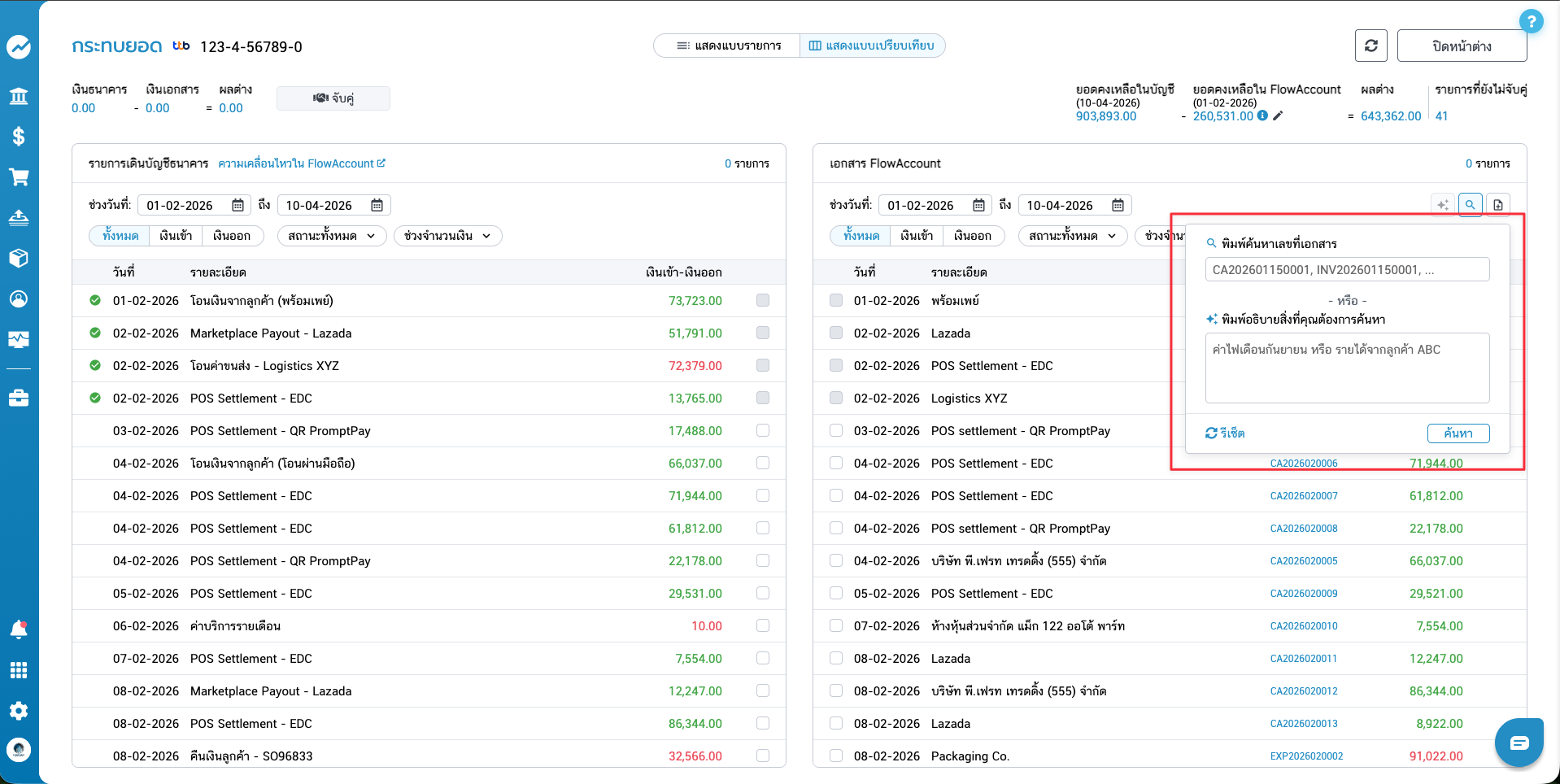The height and width of the screenshot is (784, 1560).
Task: Open the ช่วงจำนวนเงิน dropdown in the bank panel
Action: coord(447,236)
